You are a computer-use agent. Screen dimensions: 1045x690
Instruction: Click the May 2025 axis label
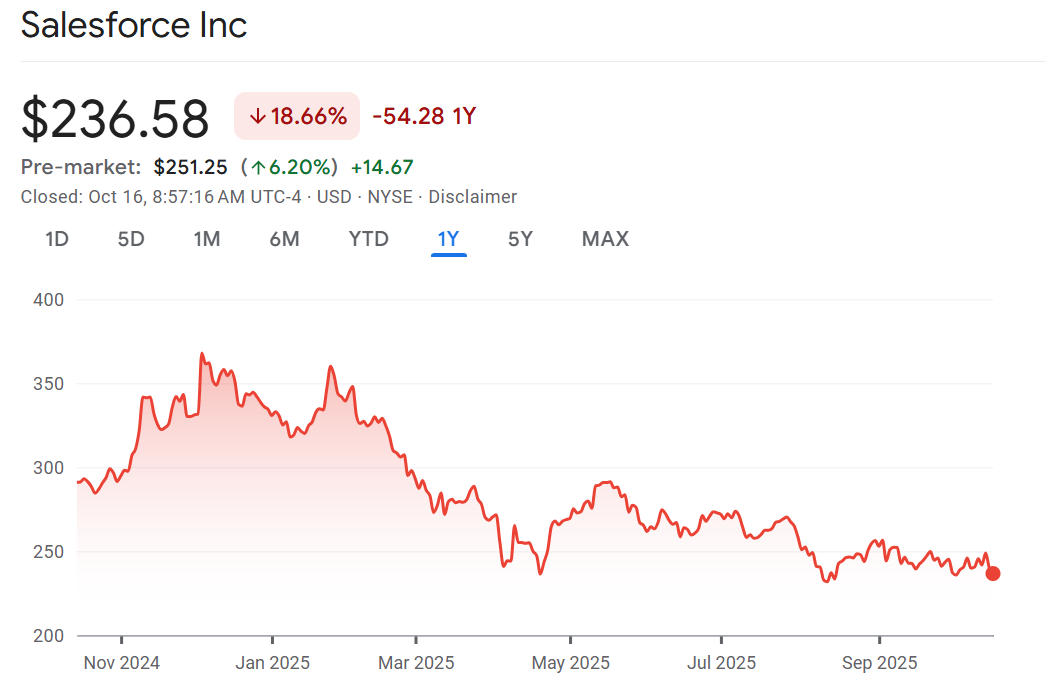[570, 662]
